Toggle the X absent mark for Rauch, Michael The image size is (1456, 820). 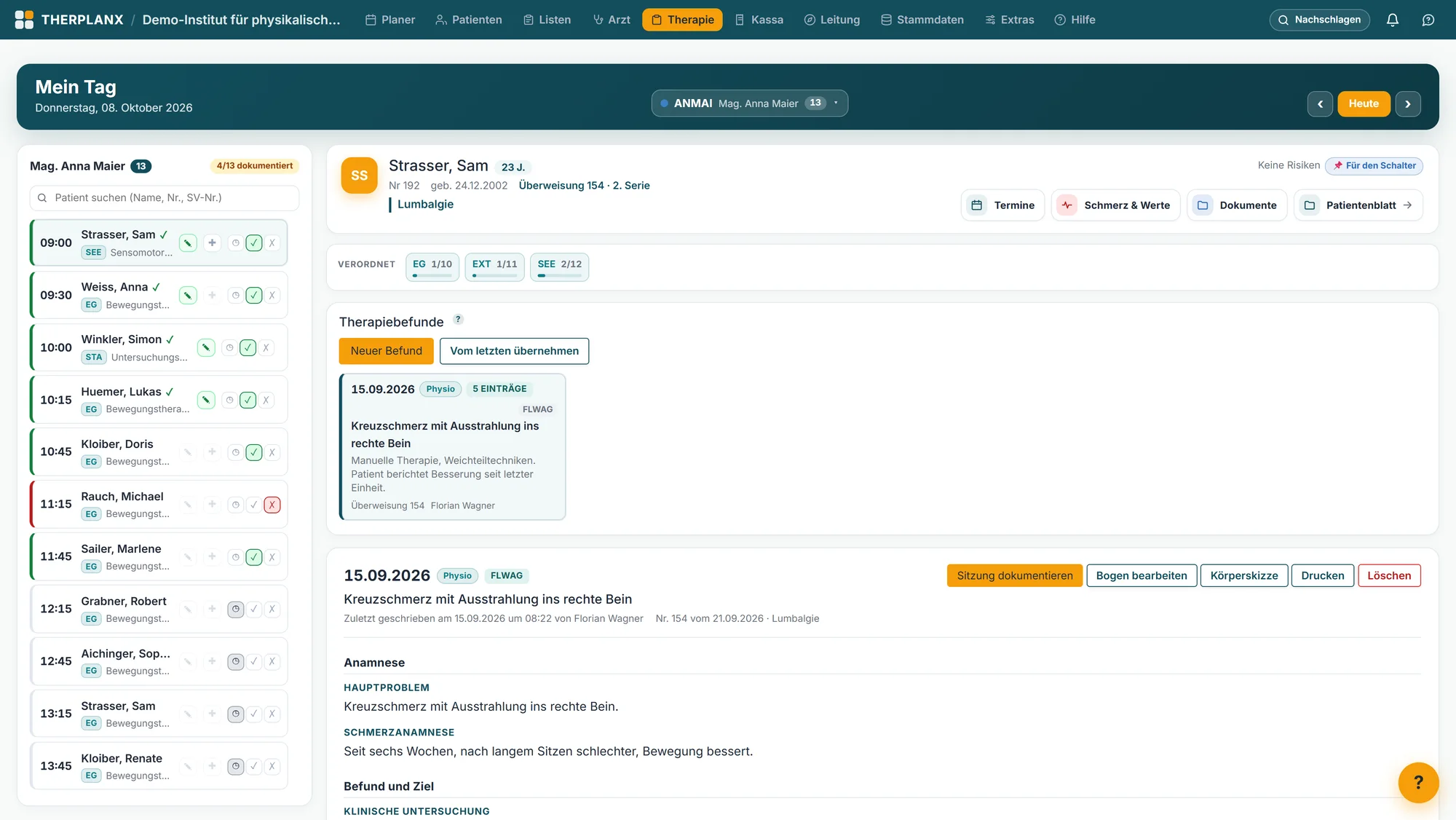click(272, 505)
